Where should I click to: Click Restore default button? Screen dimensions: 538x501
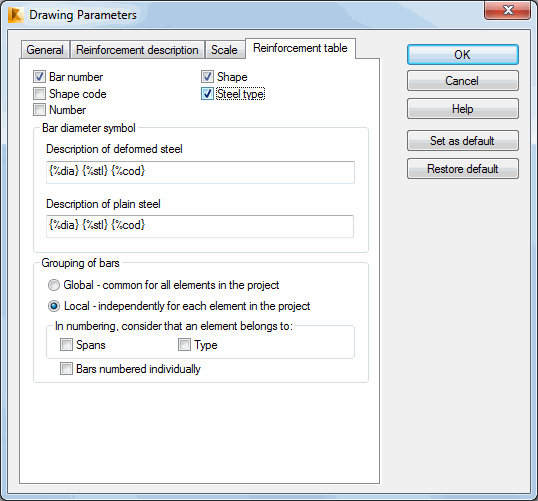click(x=463, y=169)
